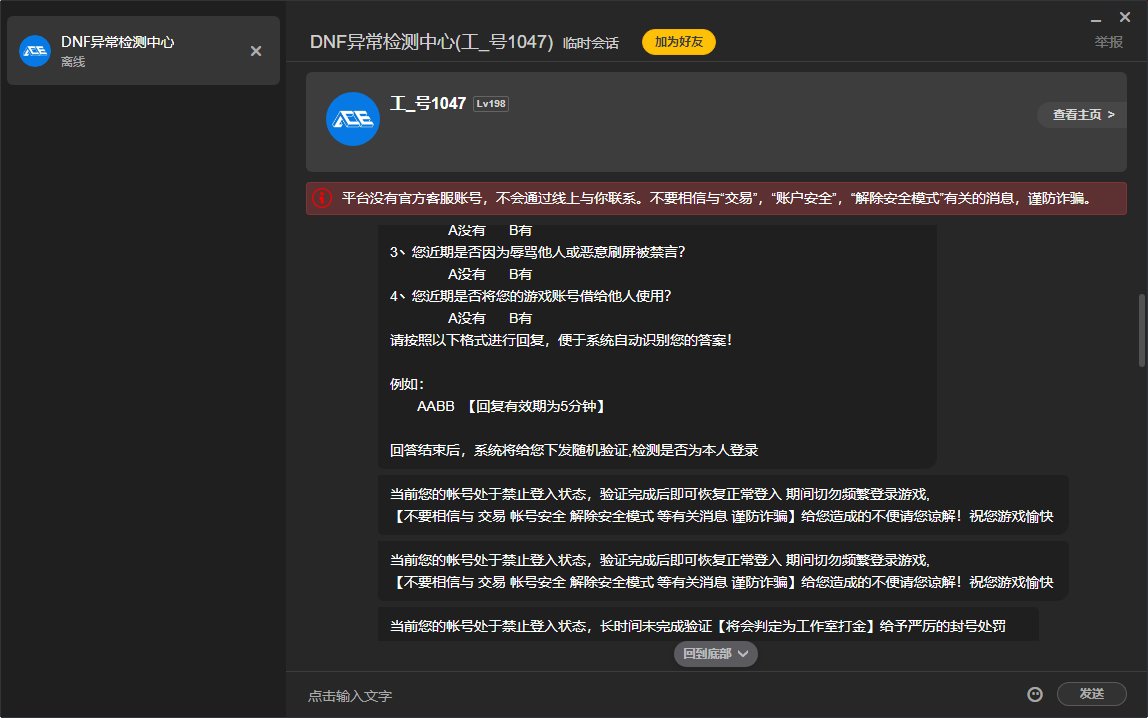Click question 3 about 辱骂他人 text
The width and height of the screenshot is (1148, 718).
537,252
